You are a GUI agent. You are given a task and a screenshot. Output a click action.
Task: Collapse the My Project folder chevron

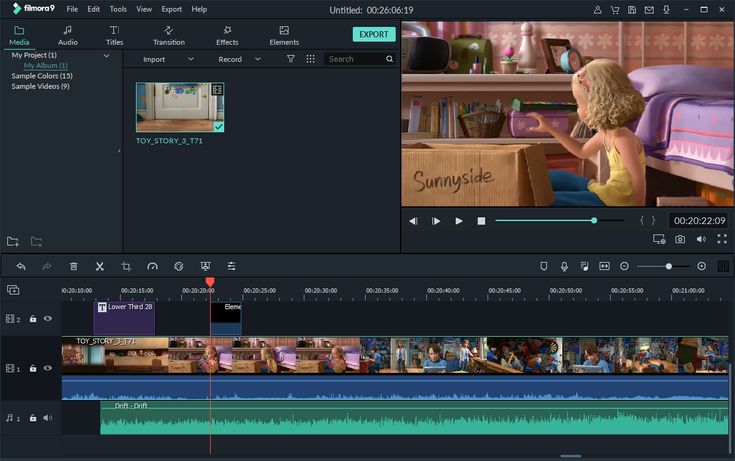106,55
